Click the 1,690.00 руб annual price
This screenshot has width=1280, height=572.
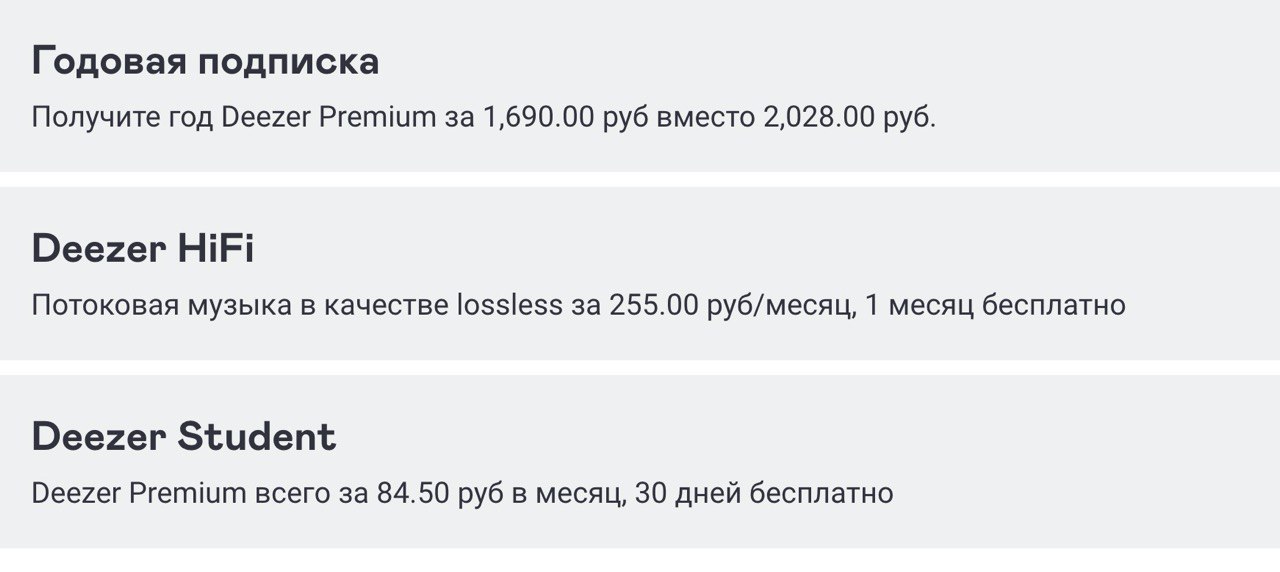(565, 117)
